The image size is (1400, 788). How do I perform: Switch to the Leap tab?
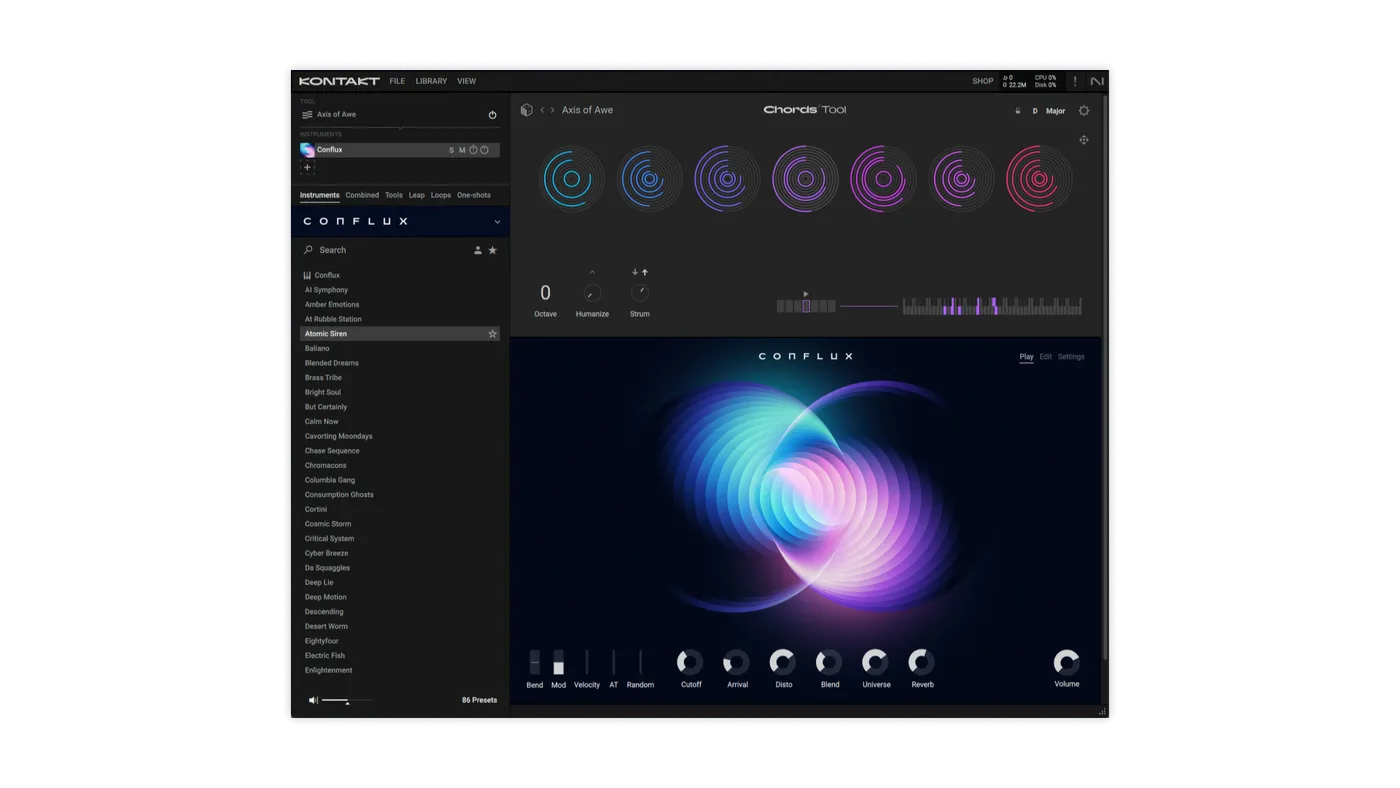(x=416, y=195)
